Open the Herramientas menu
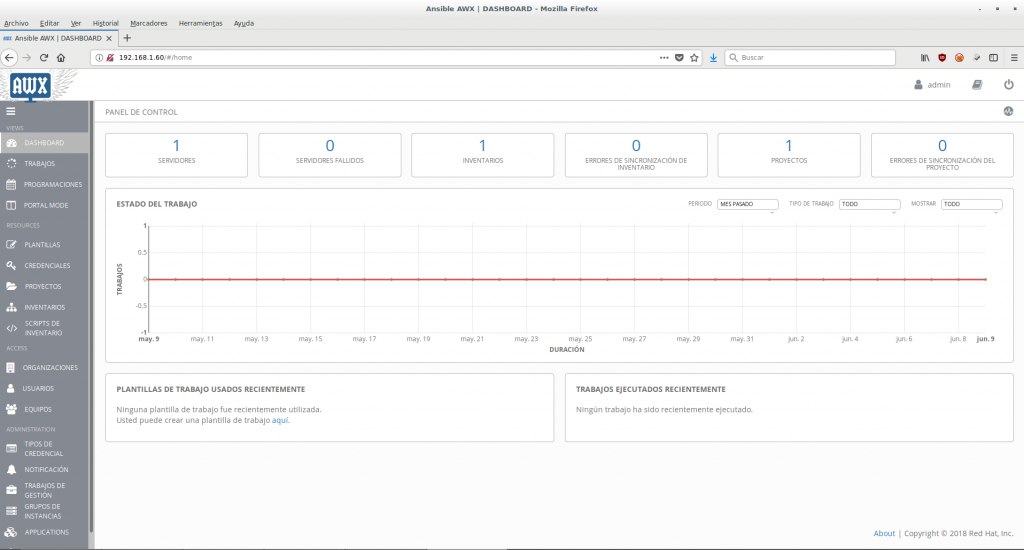1024x550 pixels. click(200, 22)
